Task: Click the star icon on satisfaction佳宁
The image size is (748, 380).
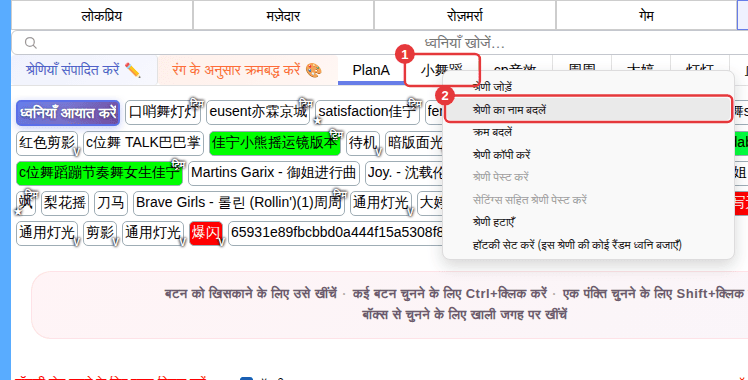Action: coord(317,120)
